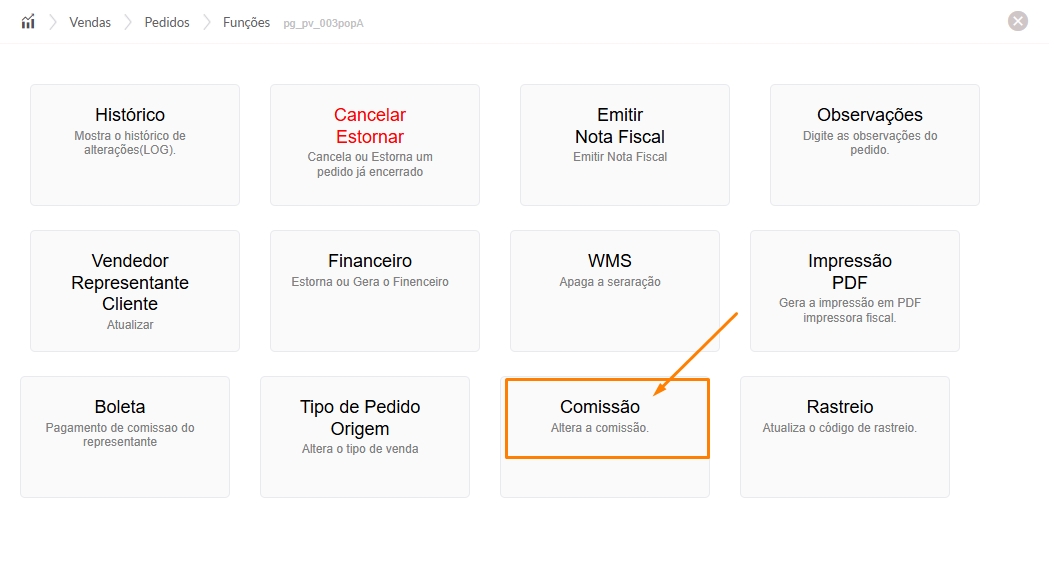Navigate to Pedidos breadcrumb link
The image size is (1049, 563).
(167, 22)
